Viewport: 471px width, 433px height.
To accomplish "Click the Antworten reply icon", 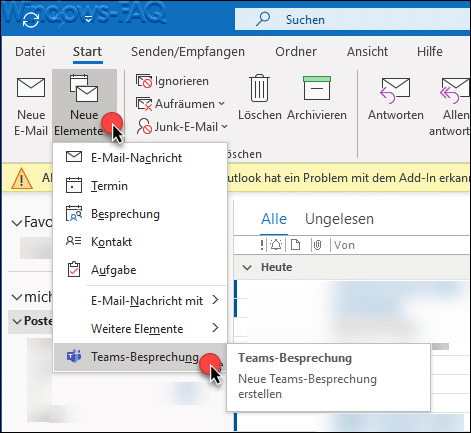I will pyautogui.click(x=395, y=90).
